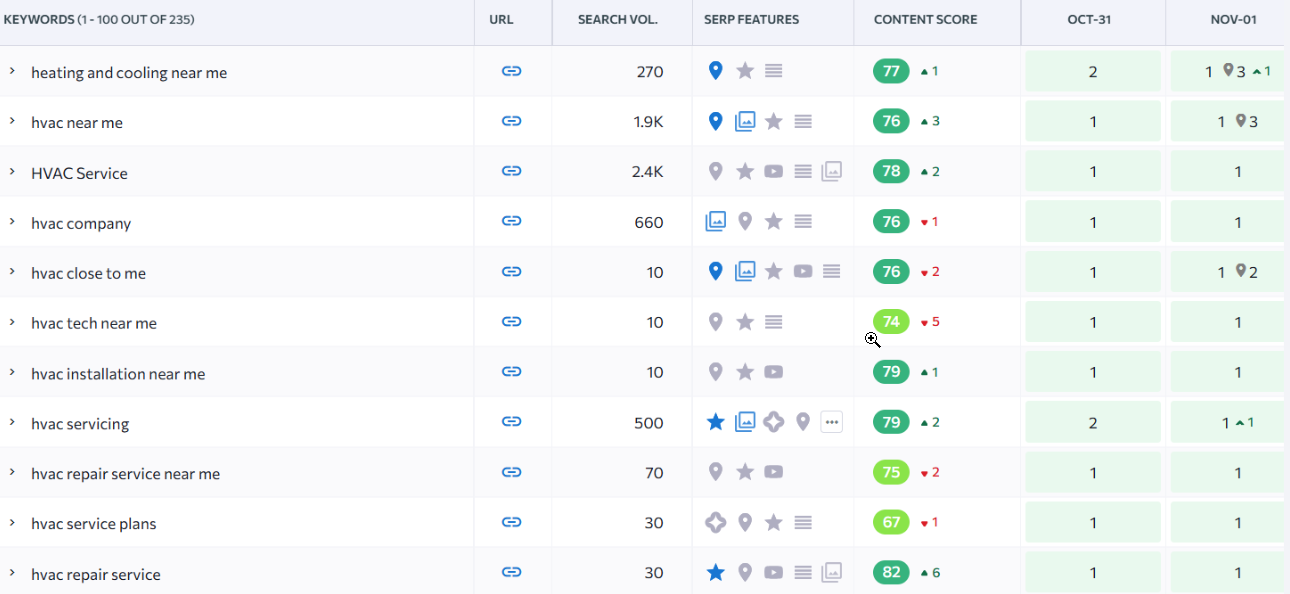1290x594 pixels.
Task: Click blue map pin icon in 'heating and cooling near me' row
Action: tap(715, 71)
